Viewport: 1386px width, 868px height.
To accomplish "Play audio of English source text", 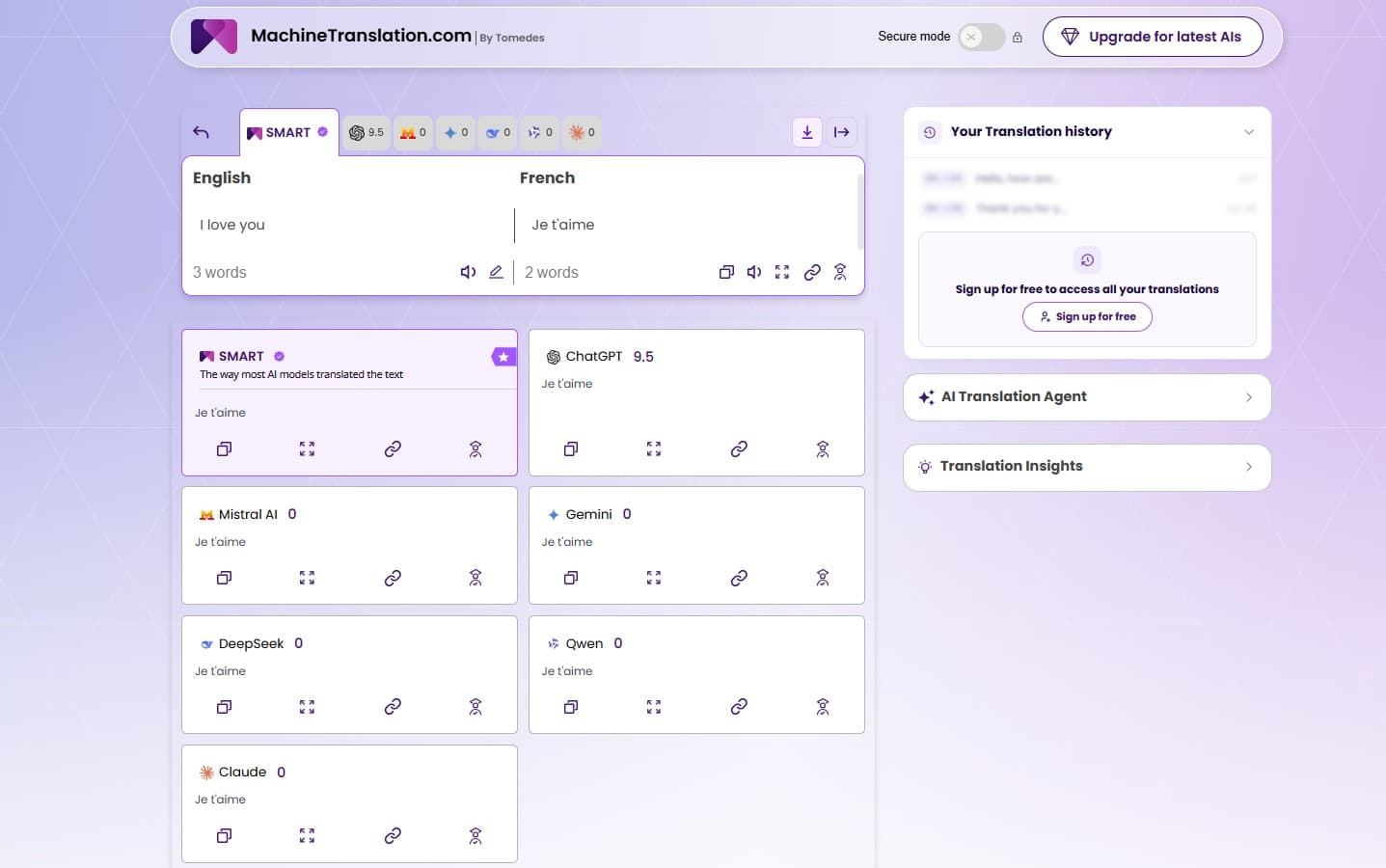I will click(468, 272).
